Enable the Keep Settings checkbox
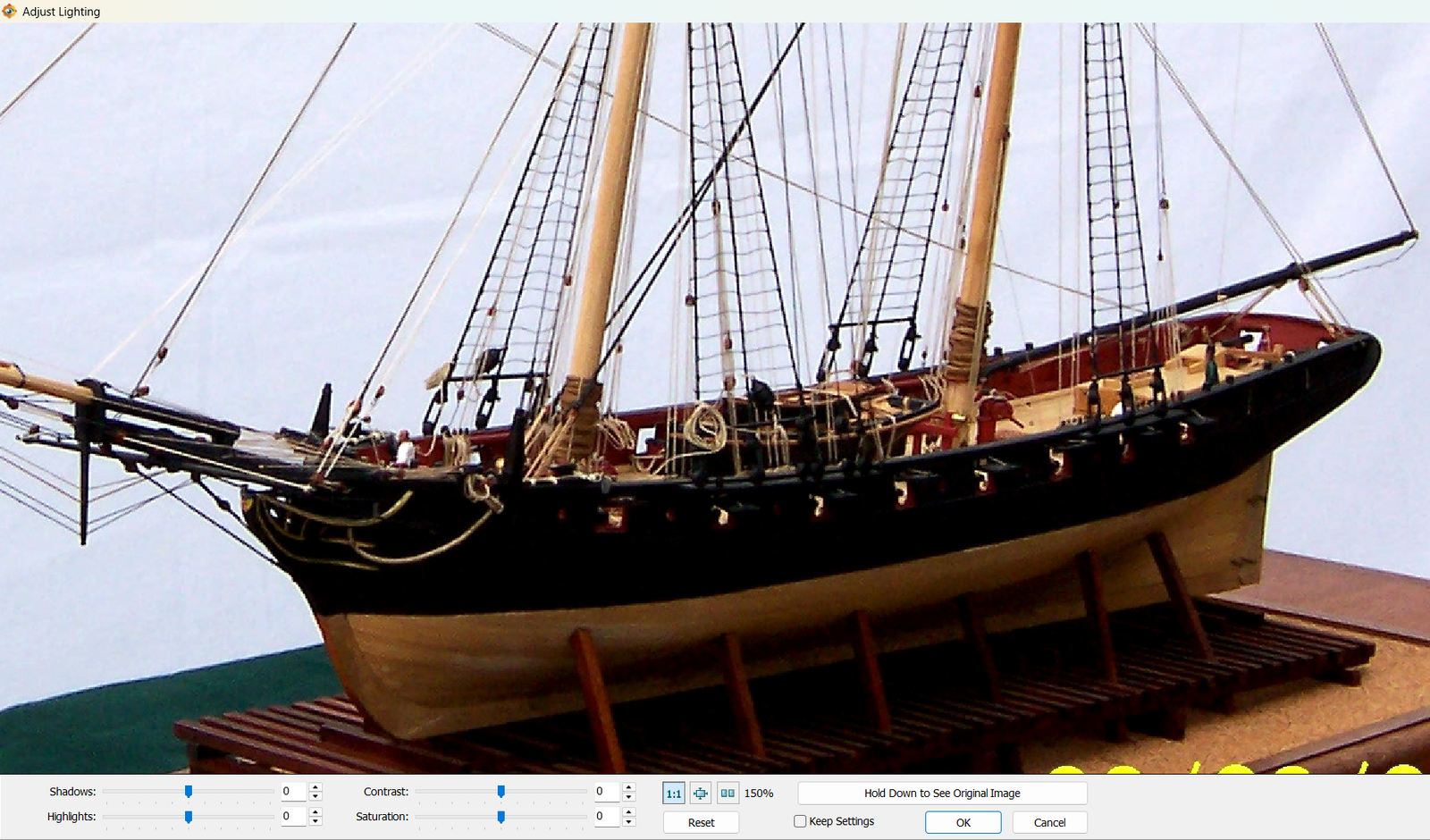 [800, 821]
